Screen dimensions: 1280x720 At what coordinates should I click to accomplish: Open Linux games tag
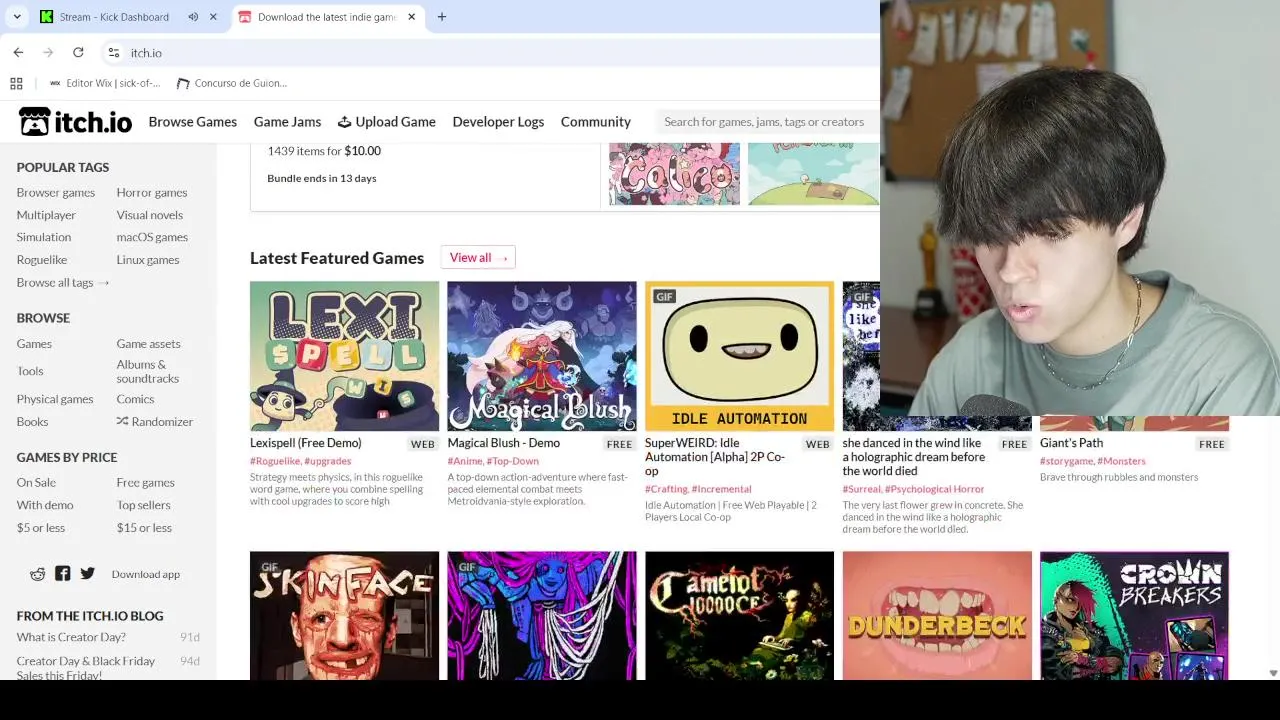pyautogui.click(x=148, y=260)
